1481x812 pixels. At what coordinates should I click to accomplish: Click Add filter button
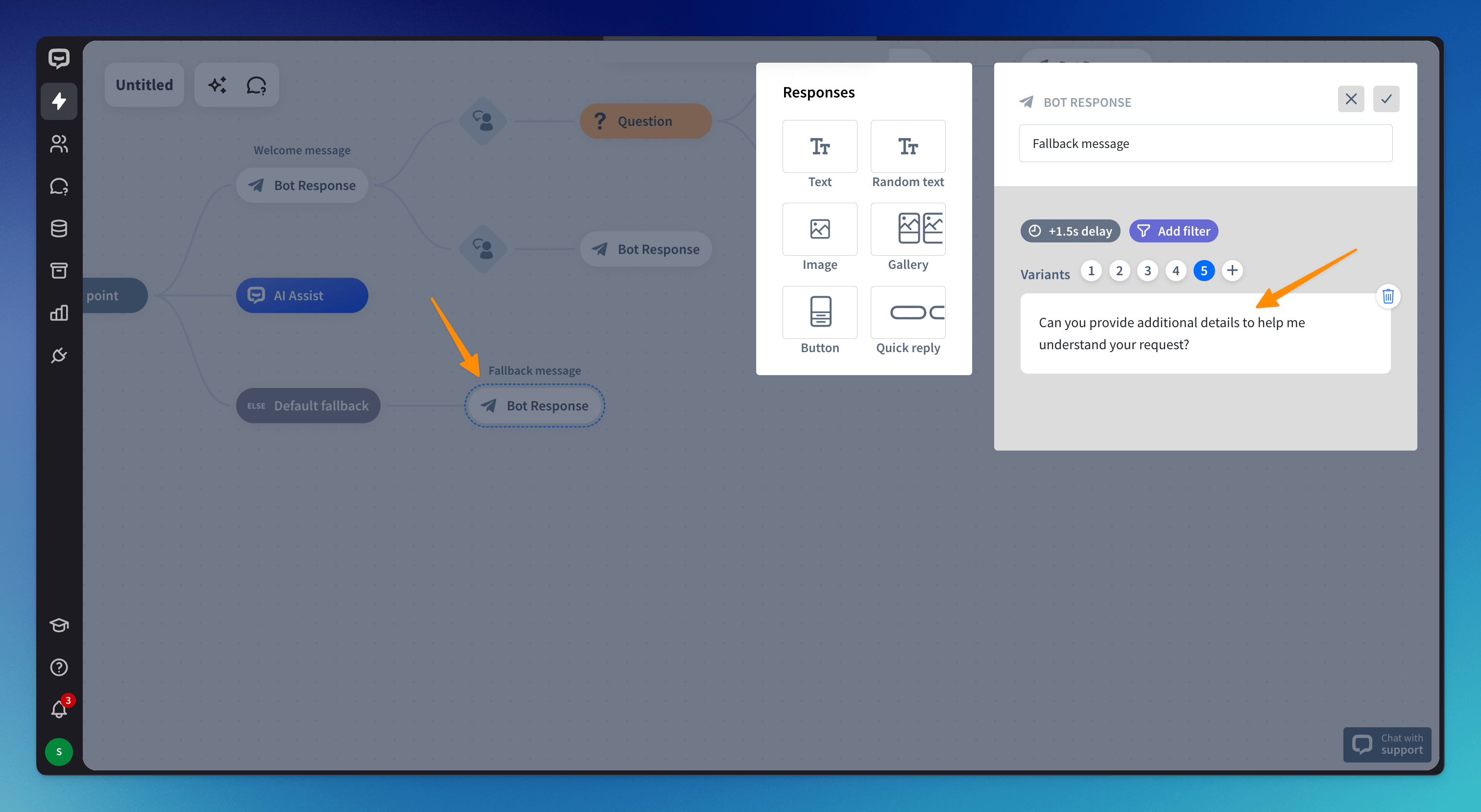click(1173, 231)
